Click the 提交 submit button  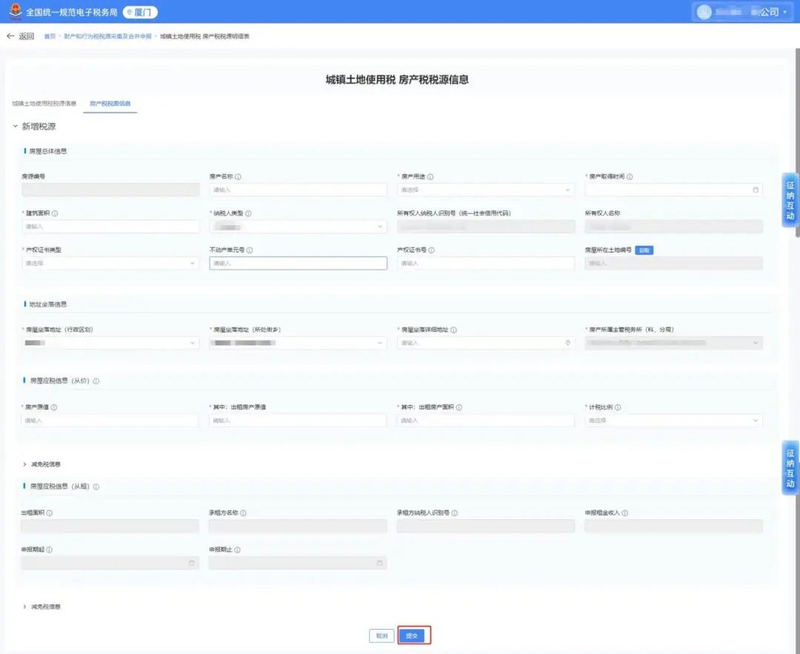click(x=413, y=635)
